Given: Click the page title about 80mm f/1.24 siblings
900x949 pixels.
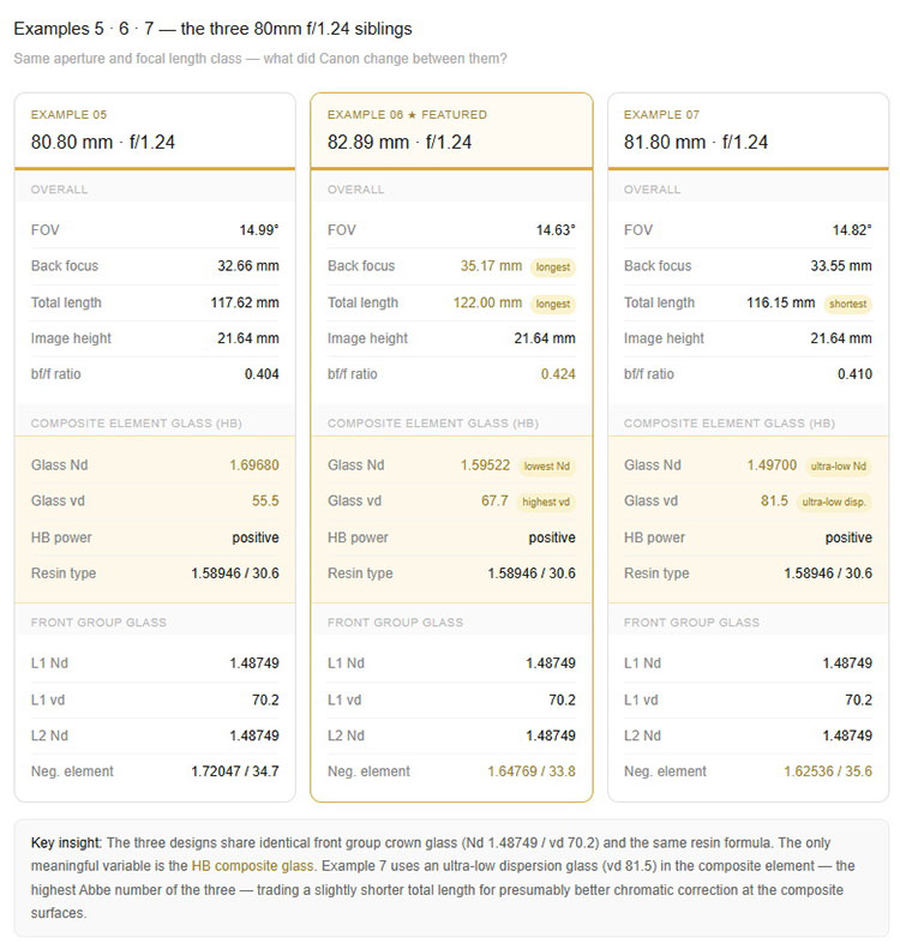Looking at the screenshot, I should point(213,28).
